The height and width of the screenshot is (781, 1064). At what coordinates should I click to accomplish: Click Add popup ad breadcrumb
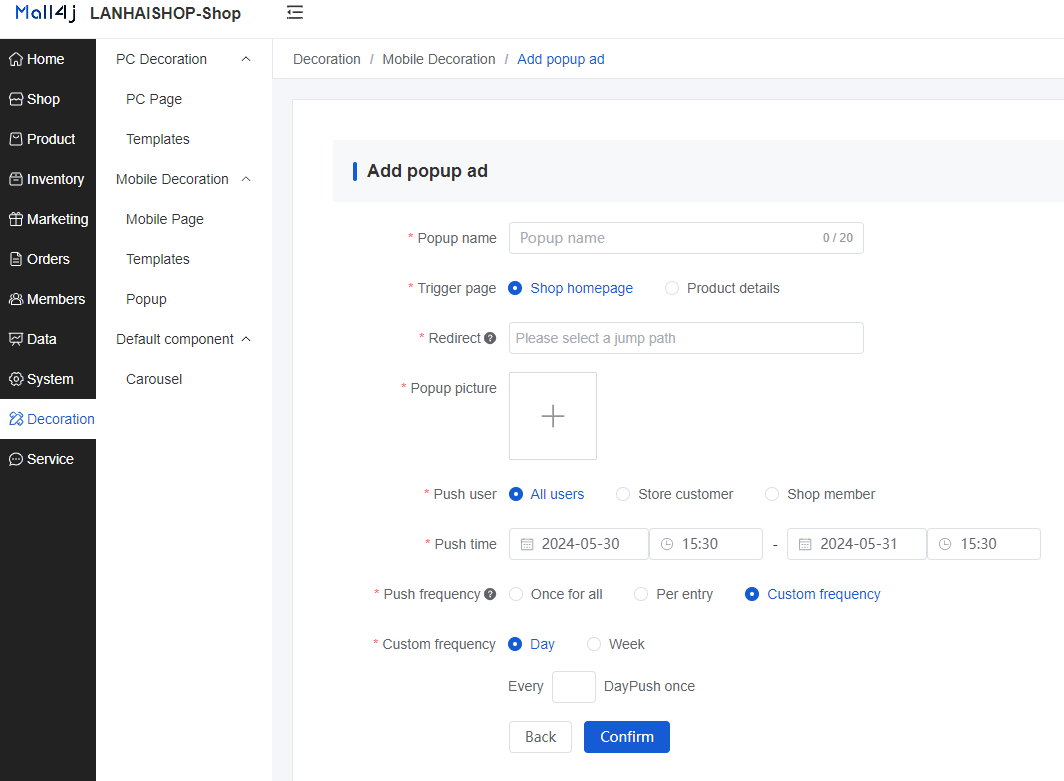[x=560, y=59]
